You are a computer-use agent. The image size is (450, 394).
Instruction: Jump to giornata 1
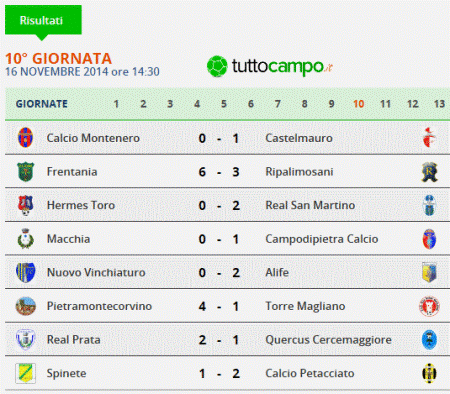click(116, 104)
